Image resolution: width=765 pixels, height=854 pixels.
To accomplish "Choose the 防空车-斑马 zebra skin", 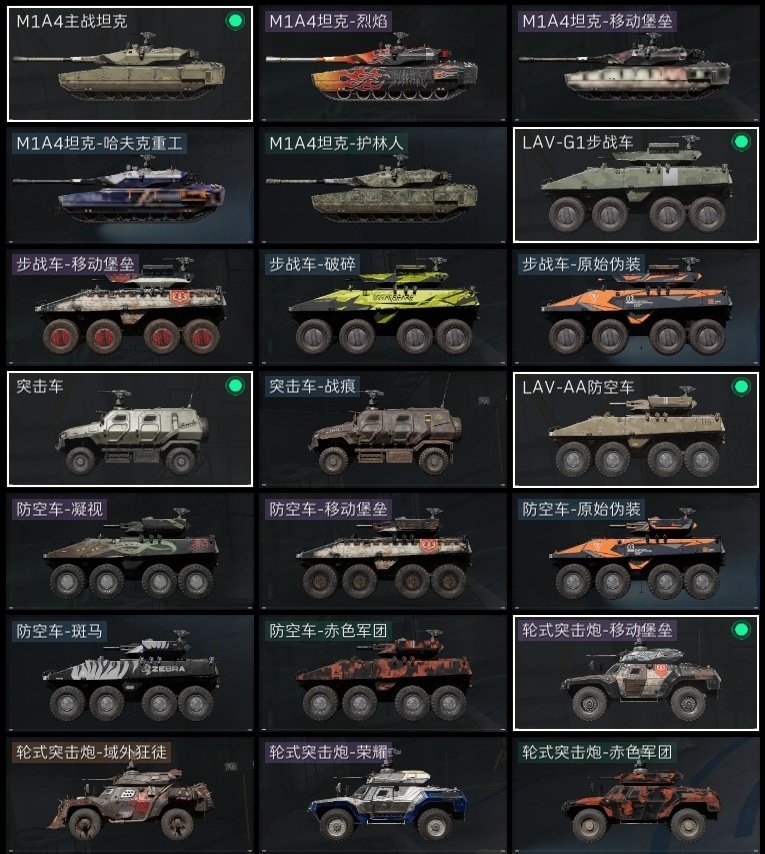I will pyautogui.click(x=130, y=673).
